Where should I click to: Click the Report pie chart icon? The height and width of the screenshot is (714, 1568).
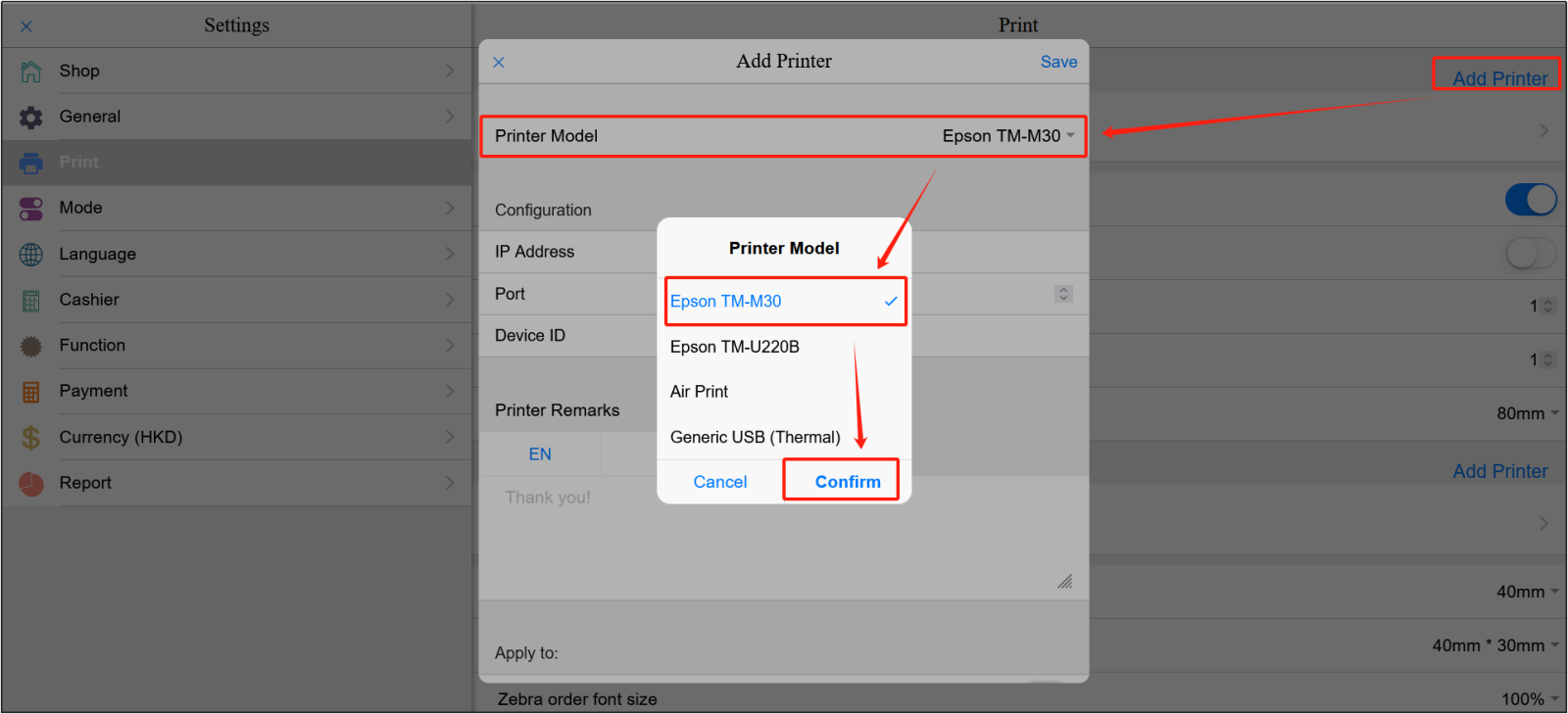(31, 484)
